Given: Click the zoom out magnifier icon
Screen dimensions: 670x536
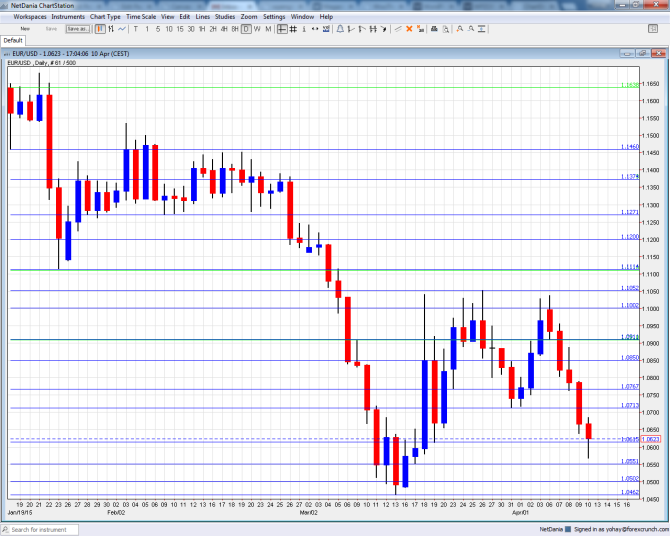Looking at the screenshot, I should tap(471, 29).
